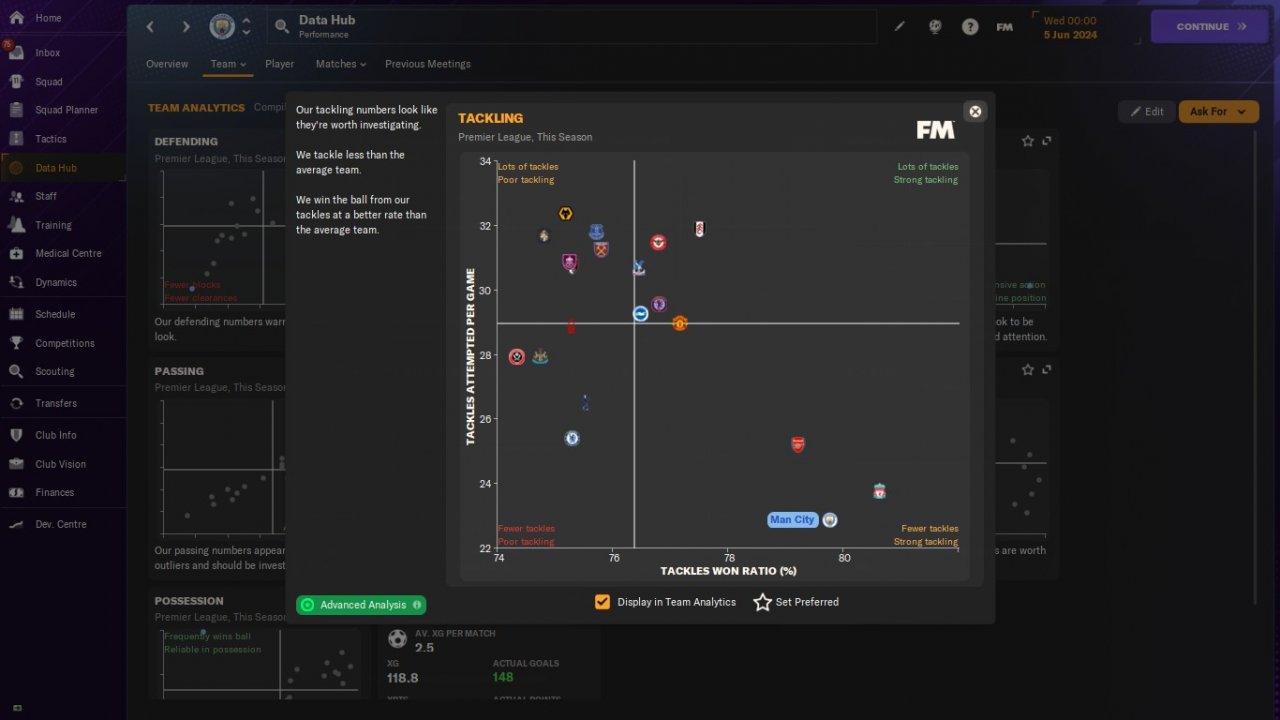Click the date display Wed 5 Jun 2024
Screen dimensions: 1280x720
point(1070,27)
